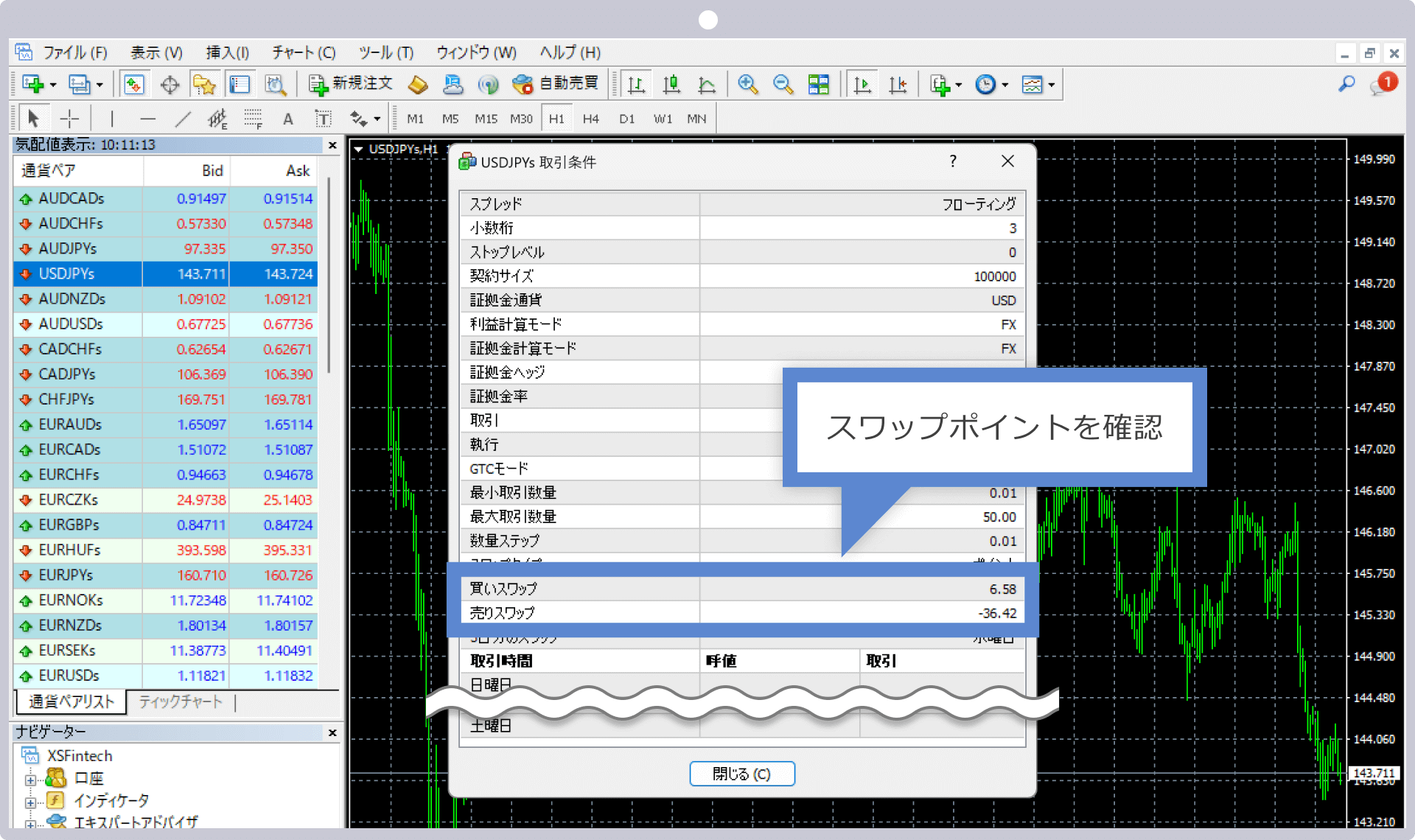Open チャート (C) menu

pyautogui.click(x=304, y=53)
